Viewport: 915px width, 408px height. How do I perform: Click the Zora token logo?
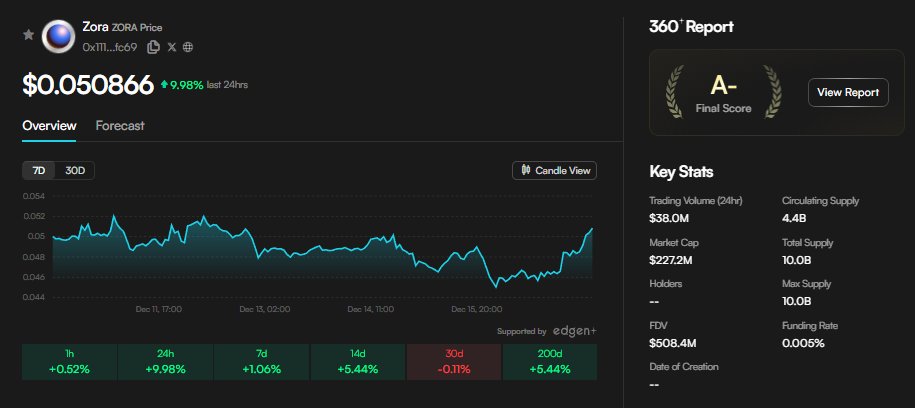(58, 36)
